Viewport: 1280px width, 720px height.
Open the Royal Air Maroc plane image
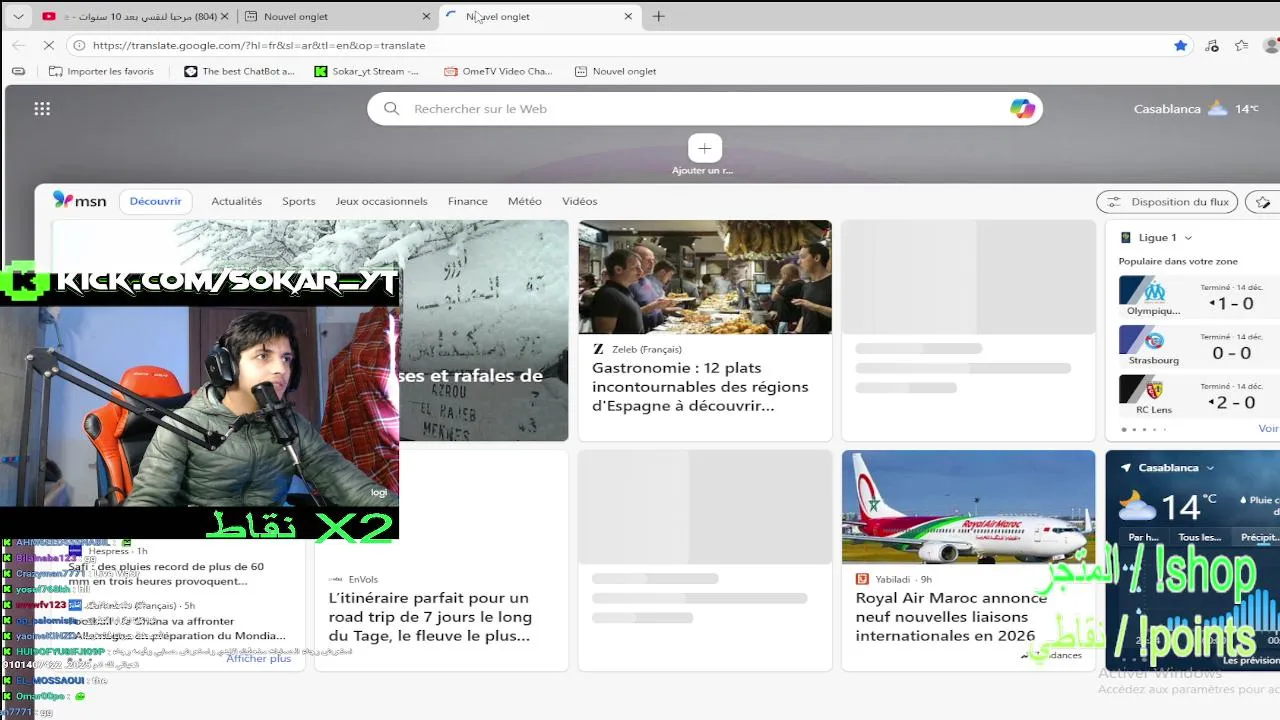coord(968,507)
